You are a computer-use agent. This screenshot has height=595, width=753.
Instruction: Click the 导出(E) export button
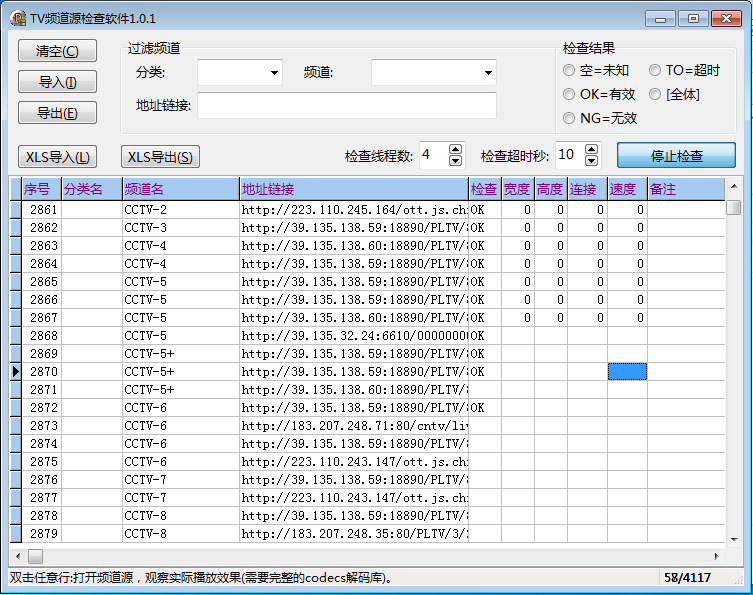pos(57,113)
